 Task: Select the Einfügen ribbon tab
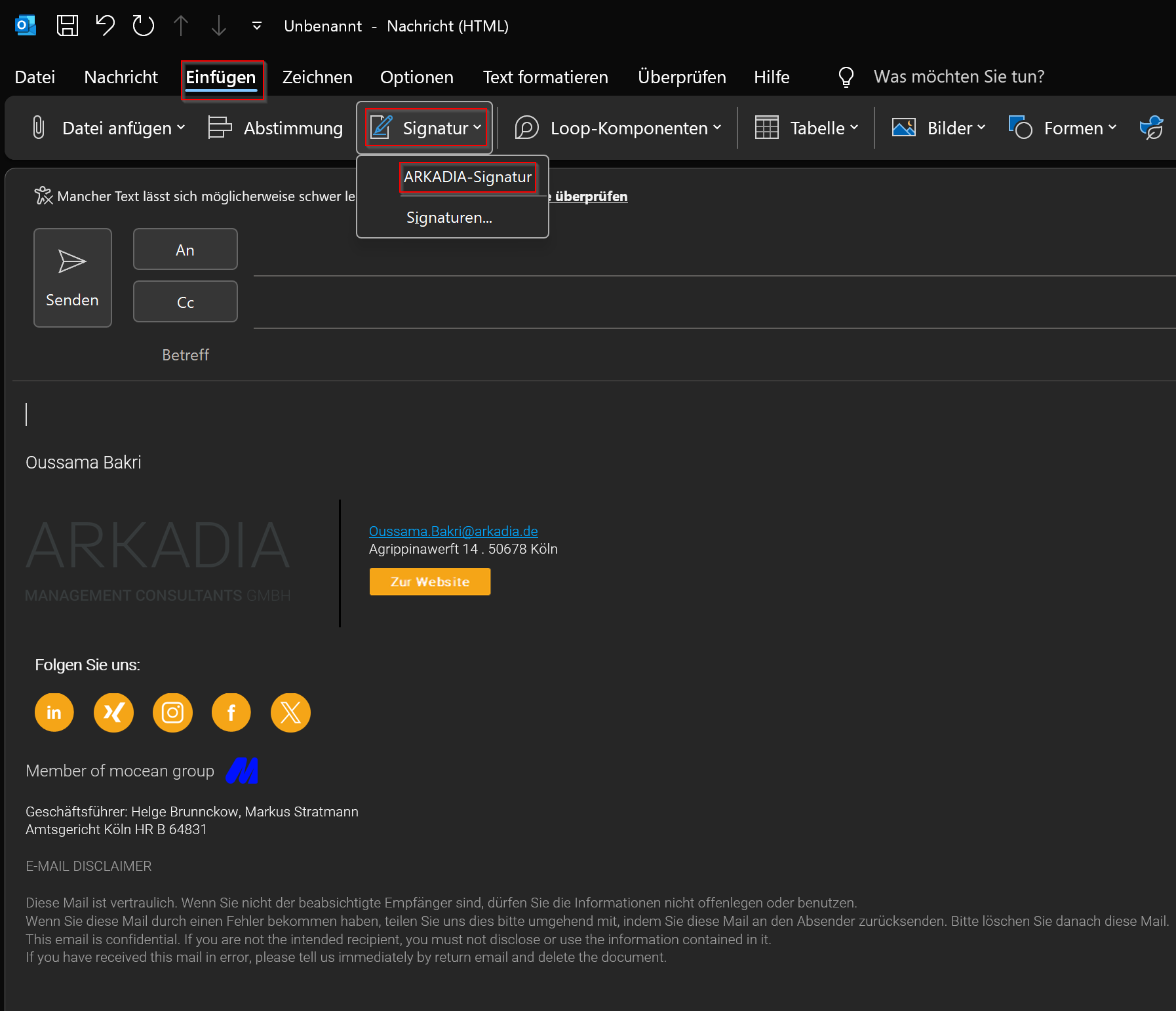coord(221,77)
